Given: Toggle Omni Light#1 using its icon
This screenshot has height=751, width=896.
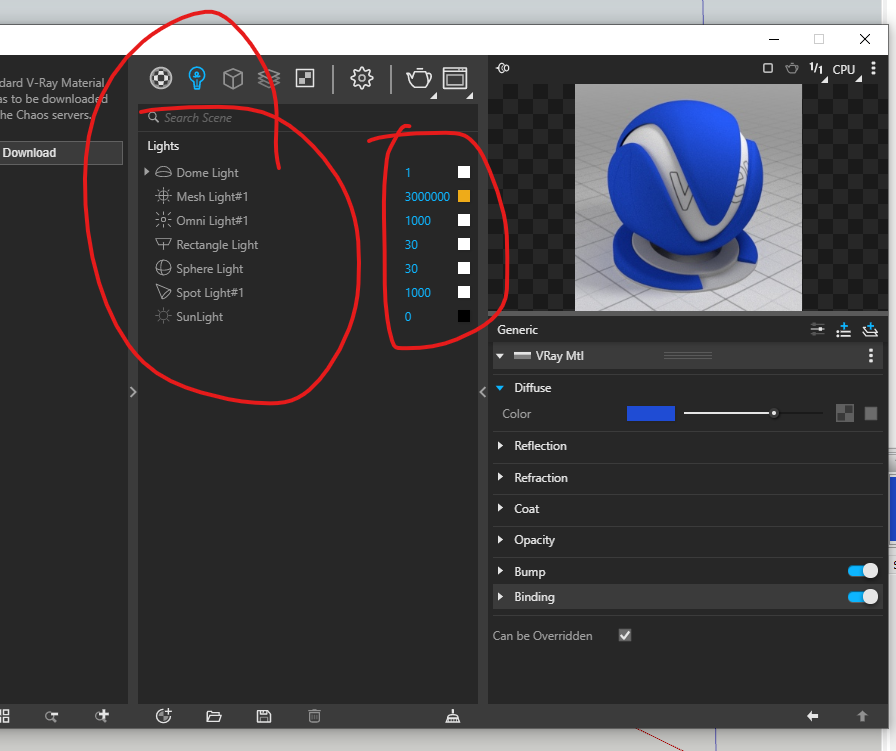Looking at the screenshot, I should 163,220.
